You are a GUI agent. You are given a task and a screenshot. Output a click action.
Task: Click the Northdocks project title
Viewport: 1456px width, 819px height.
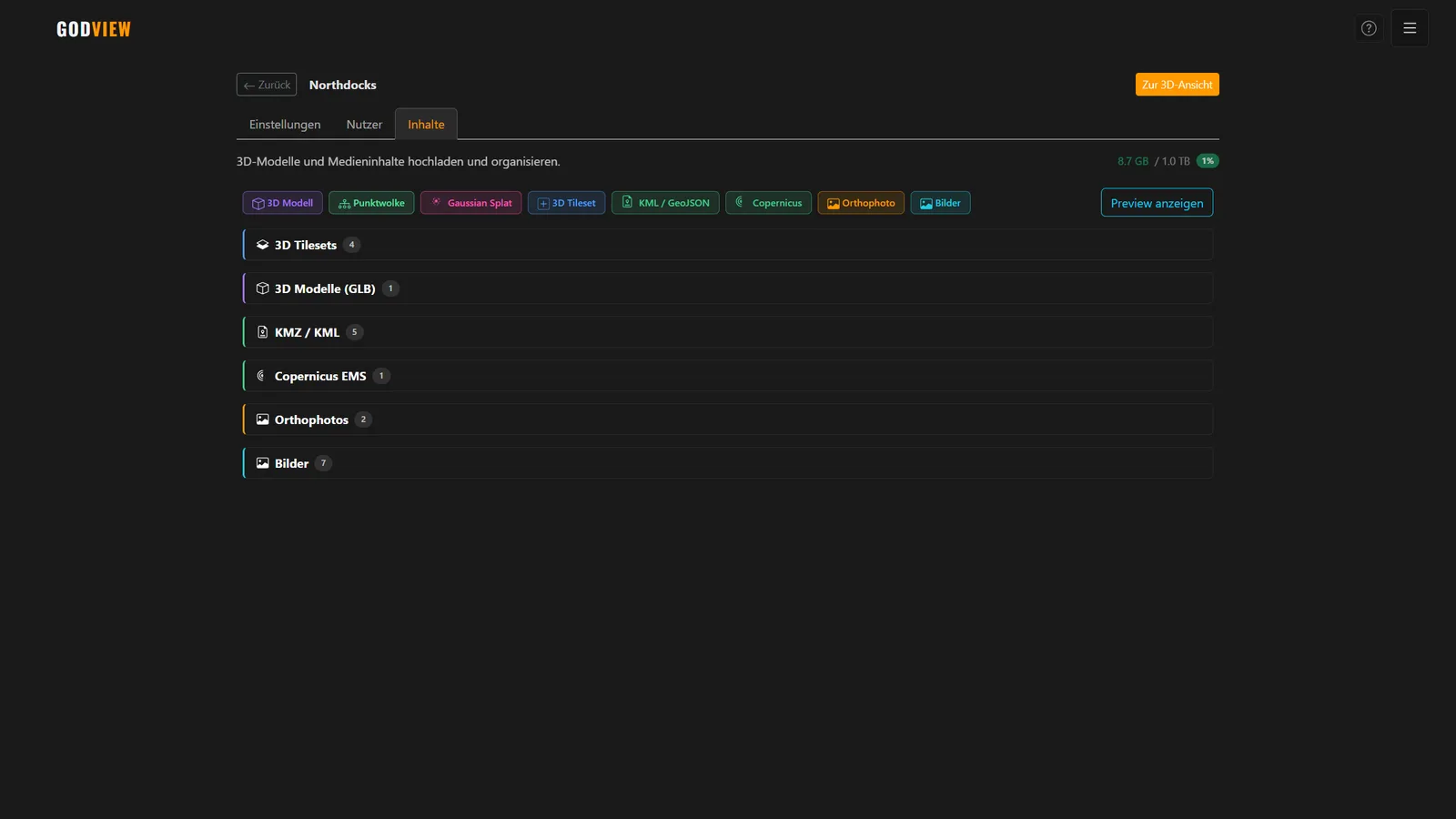(342, 85)
